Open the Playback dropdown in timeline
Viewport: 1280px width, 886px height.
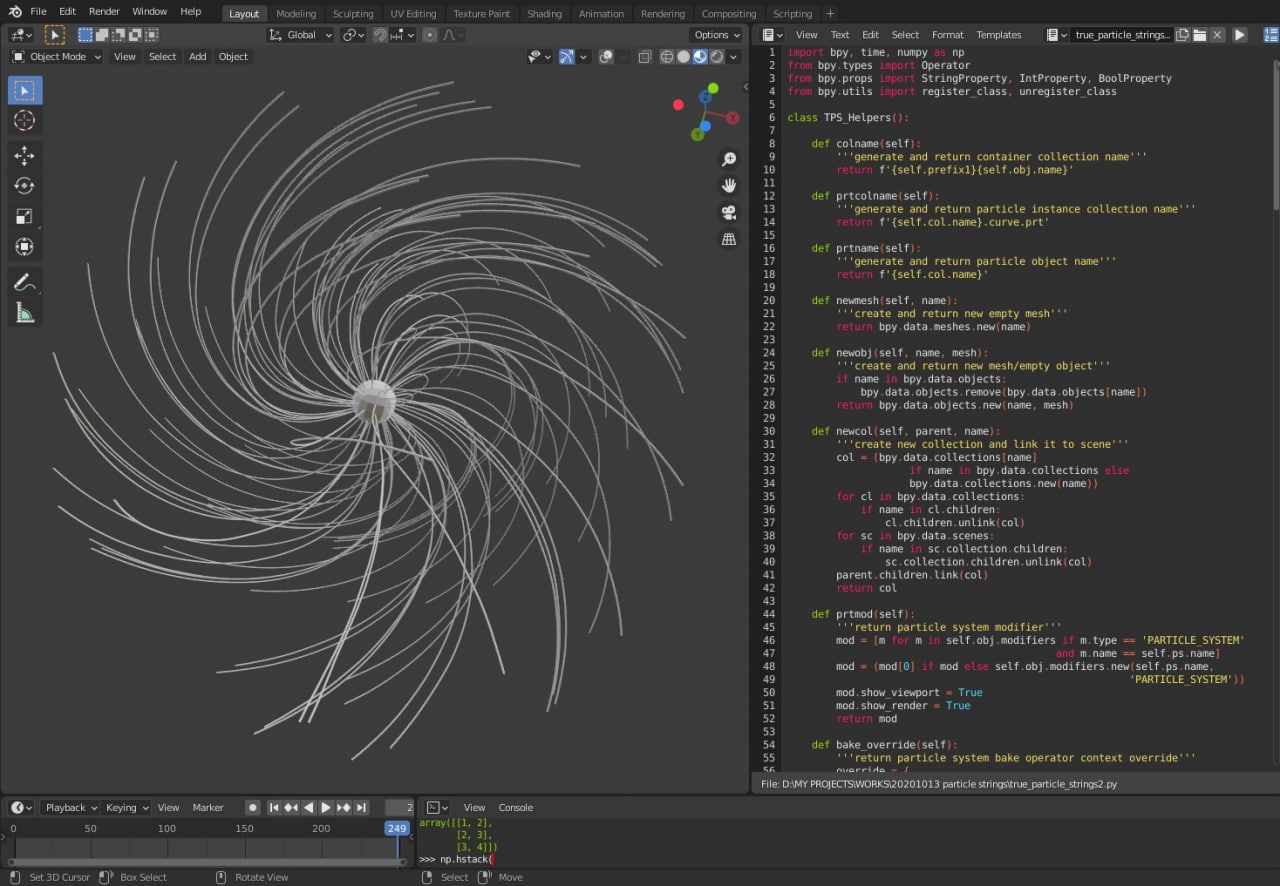[x=70, y=808]
